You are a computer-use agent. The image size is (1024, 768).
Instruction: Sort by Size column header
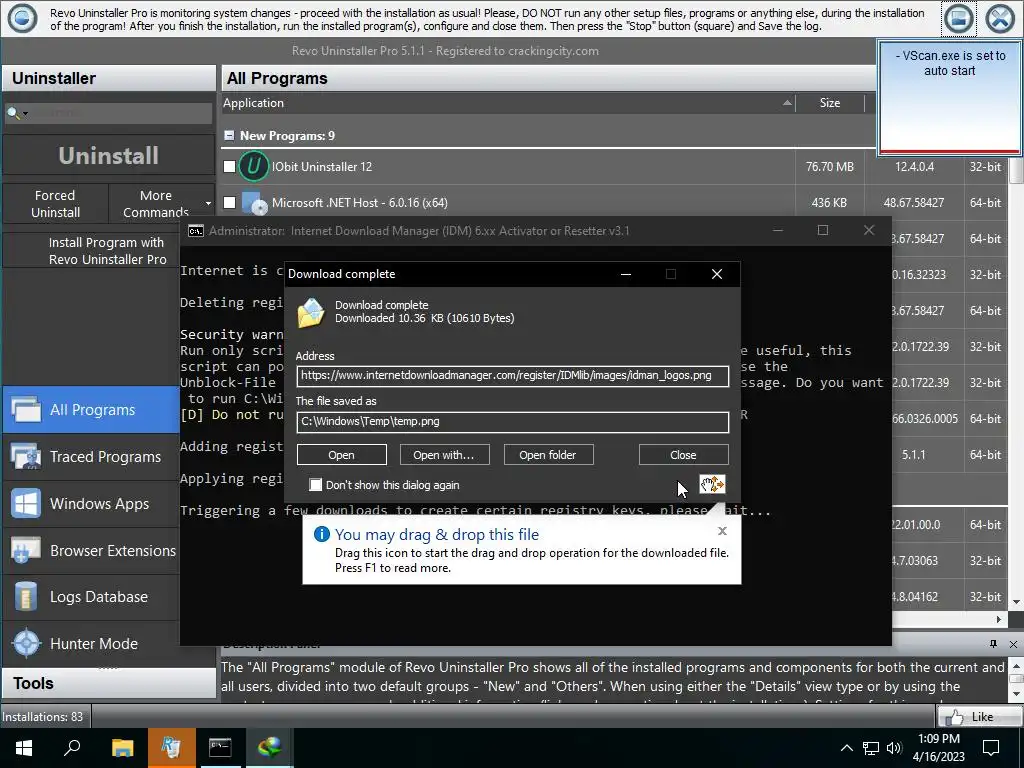coord(830,103)
